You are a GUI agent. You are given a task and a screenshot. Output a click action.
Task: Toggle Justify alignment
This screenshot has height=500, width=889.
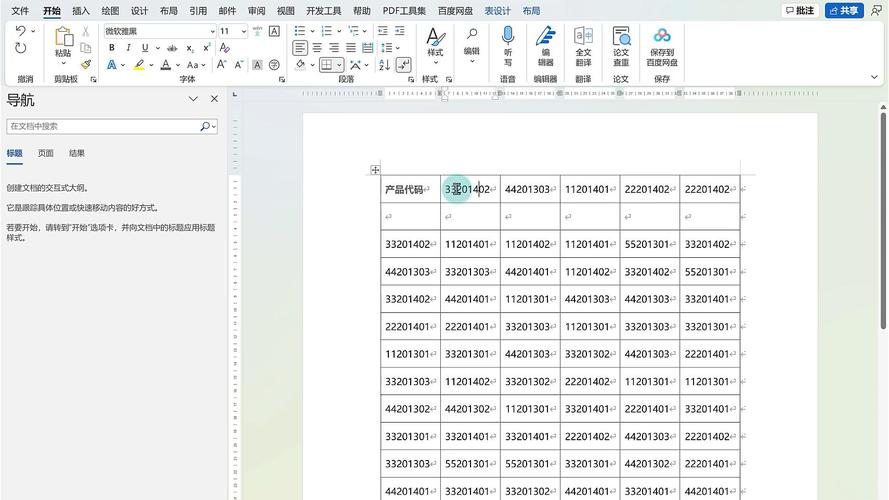tap(351, 48)
